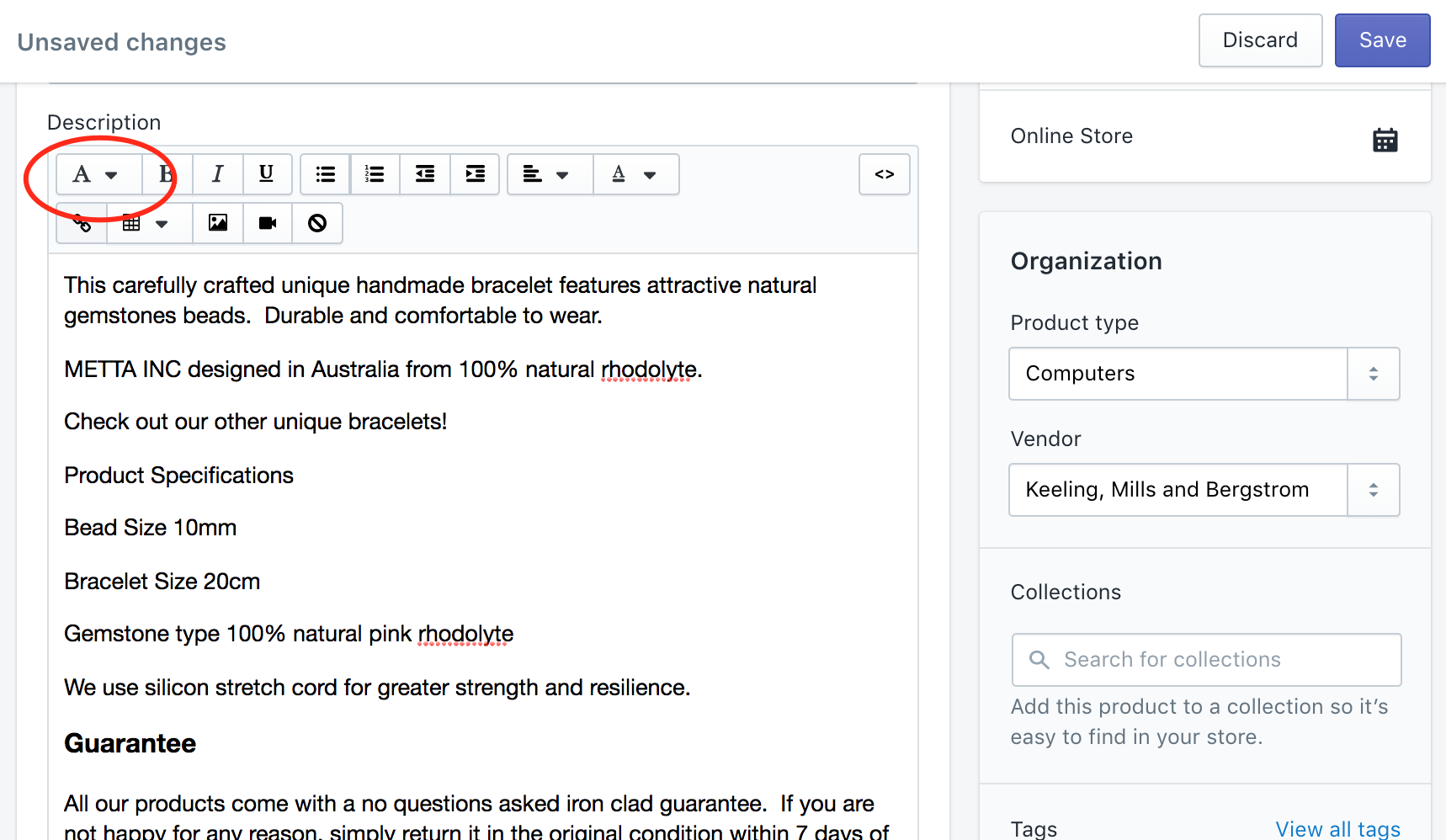Toggle Underline formatting
This screenshot has width=1446, height=840.
[267, 174]
